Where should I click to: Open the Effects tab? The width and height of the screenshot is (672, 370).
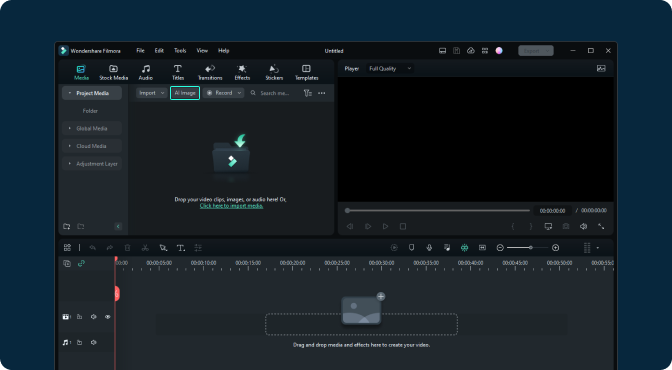coord(242,73)
